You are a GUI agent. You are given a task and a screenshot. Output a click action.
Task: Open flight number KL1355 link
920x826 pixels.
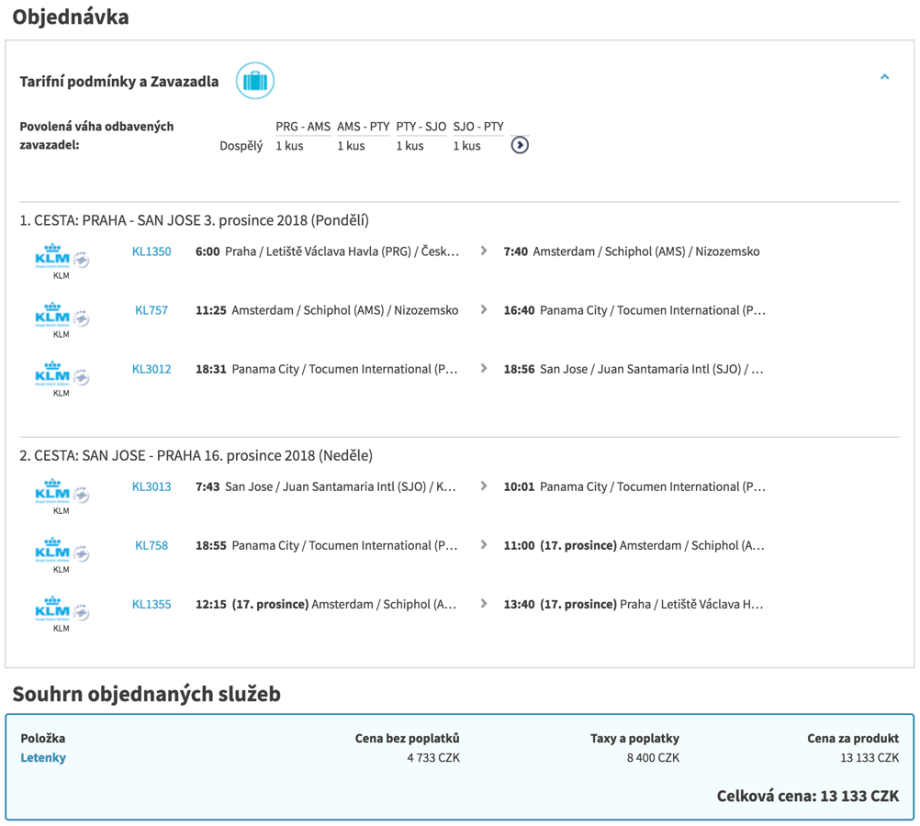click(151, 604)
